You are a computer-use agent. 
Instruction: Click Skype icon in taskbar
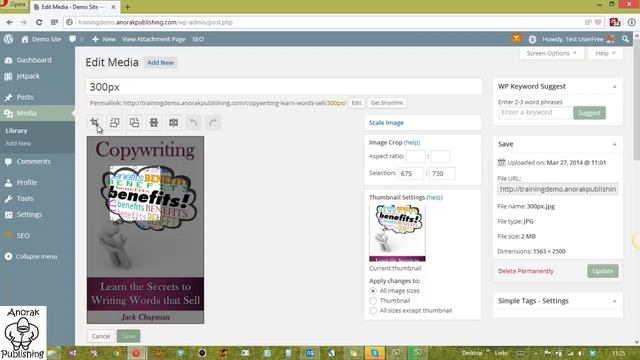pyautogui.click(x=374, y=353)
